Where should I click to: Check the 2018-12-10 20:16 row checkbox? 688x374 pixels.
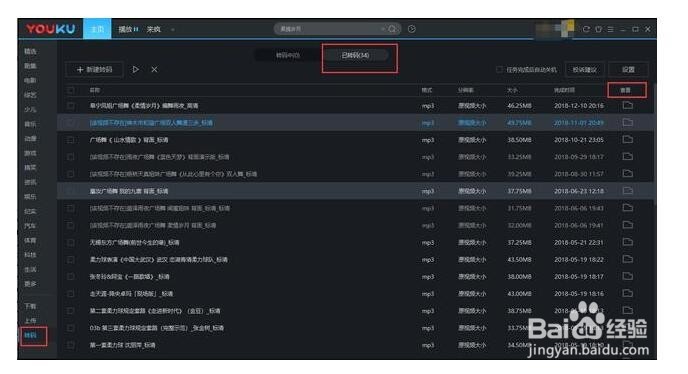coord(71,106)
